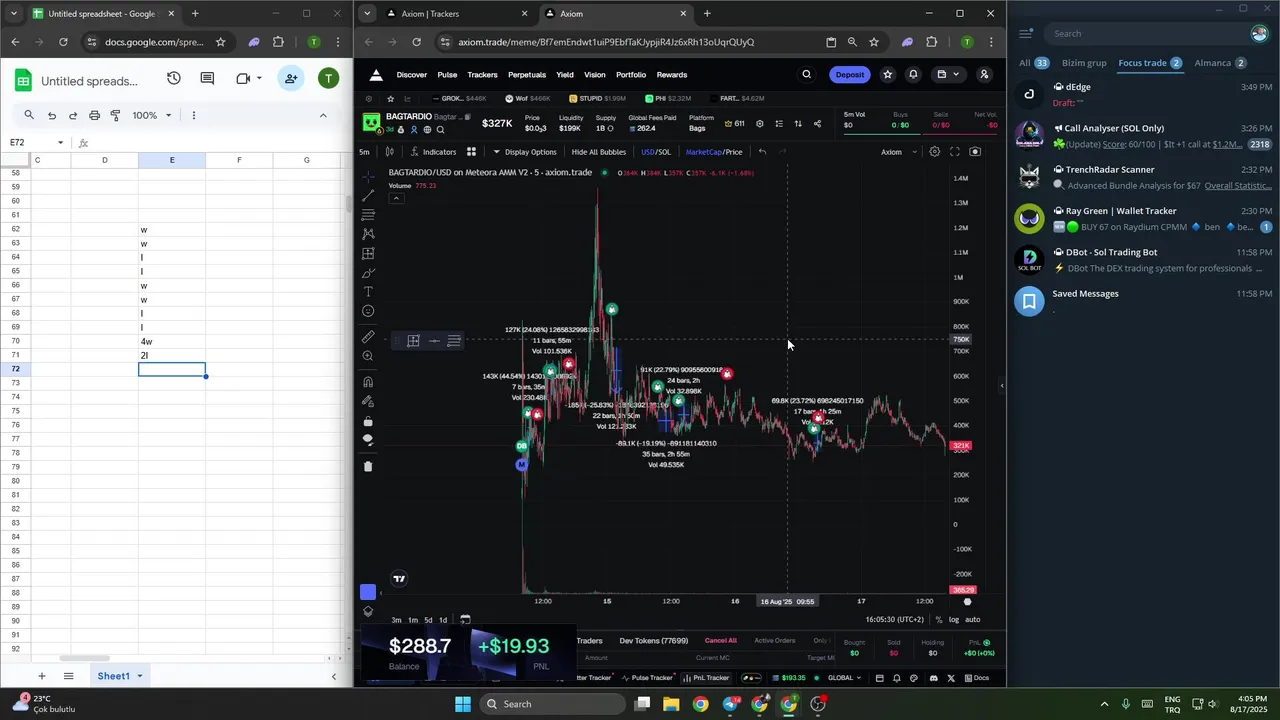Toggle USD/SOL currency display

coord(656,152)
